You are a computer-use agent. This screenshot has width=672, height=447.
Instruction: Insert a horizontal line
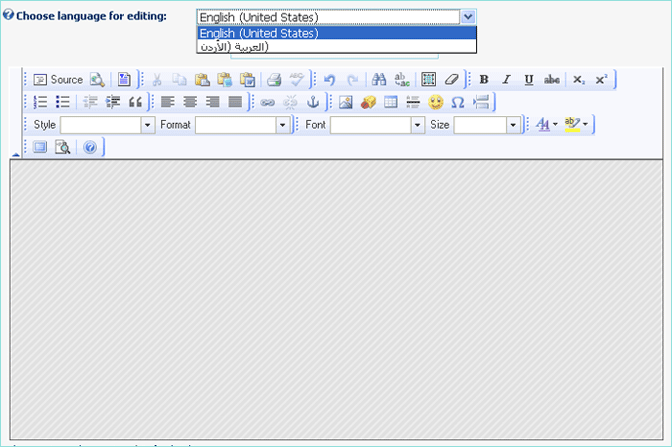pyautogui.click(x=413, y=102)
